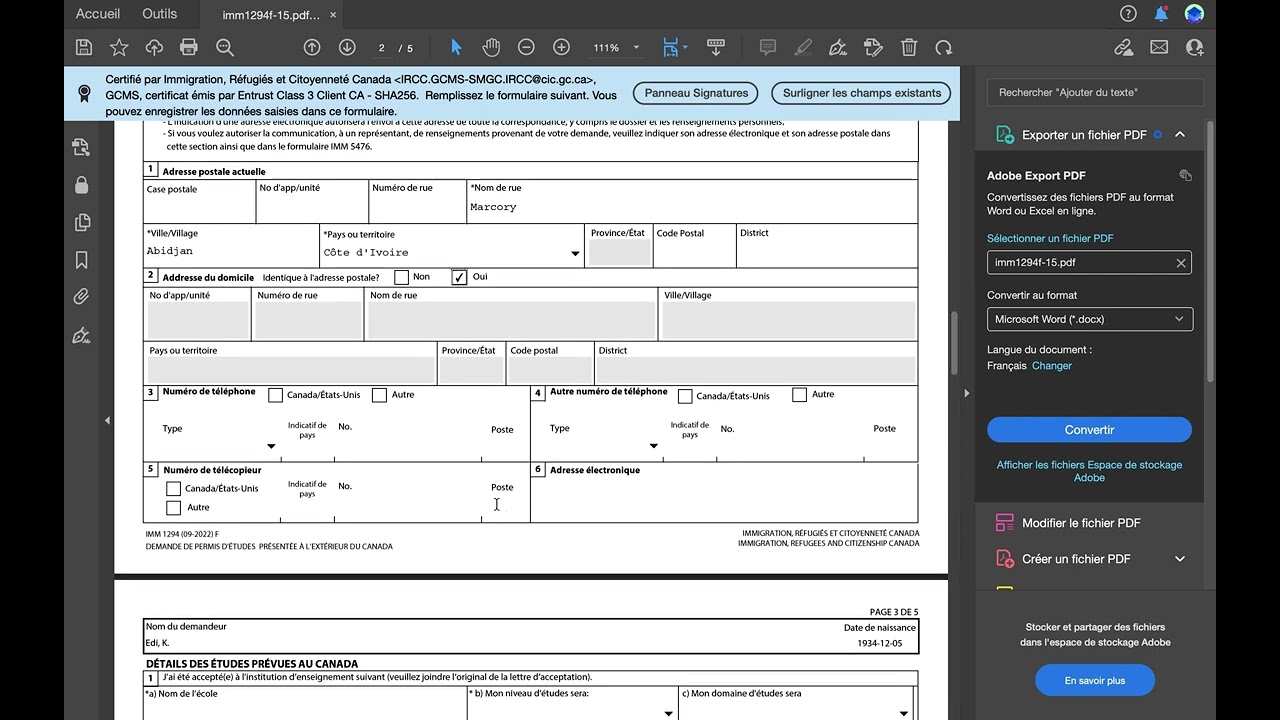Activate the hand pan tool
The height and width of the screenshot is (720, 1280).
491,47
